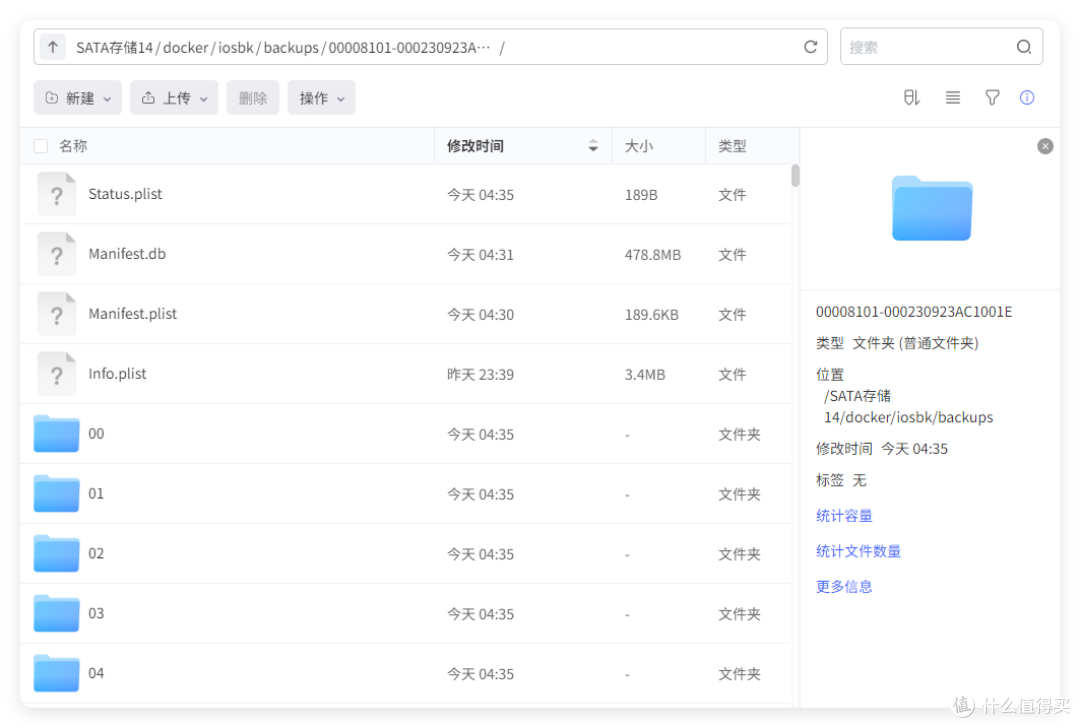Go up one directory level
1080x728 pixels.
coord(52,48)
